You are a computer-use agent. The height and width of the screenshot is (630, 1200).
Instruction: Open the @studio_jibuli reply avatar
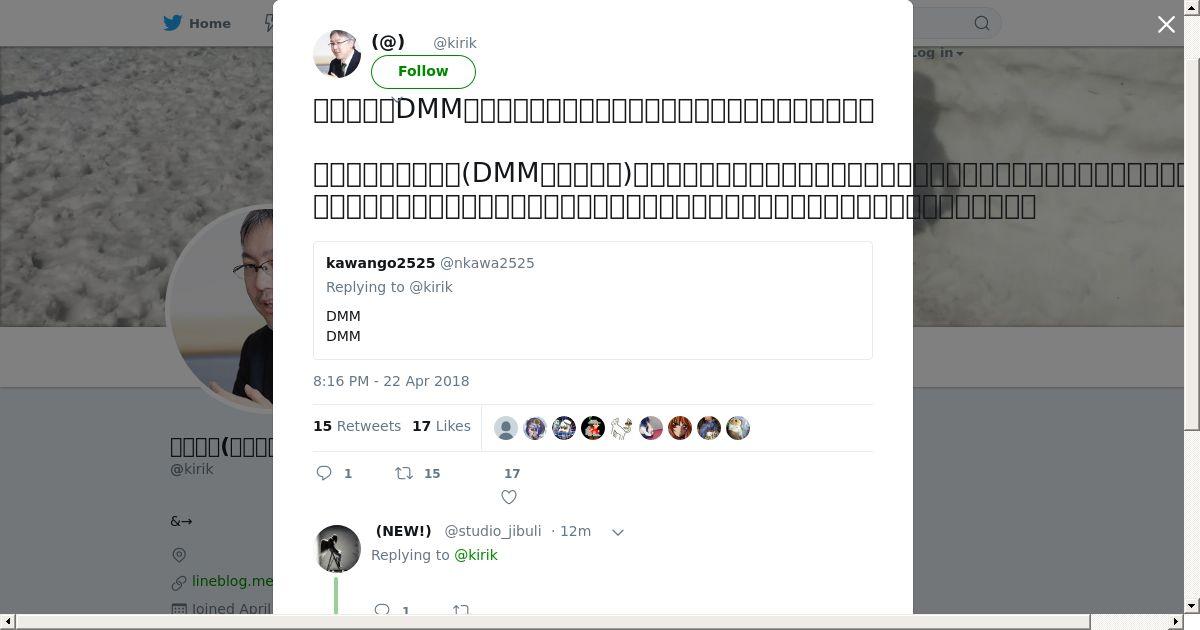(x=337, y=549)
